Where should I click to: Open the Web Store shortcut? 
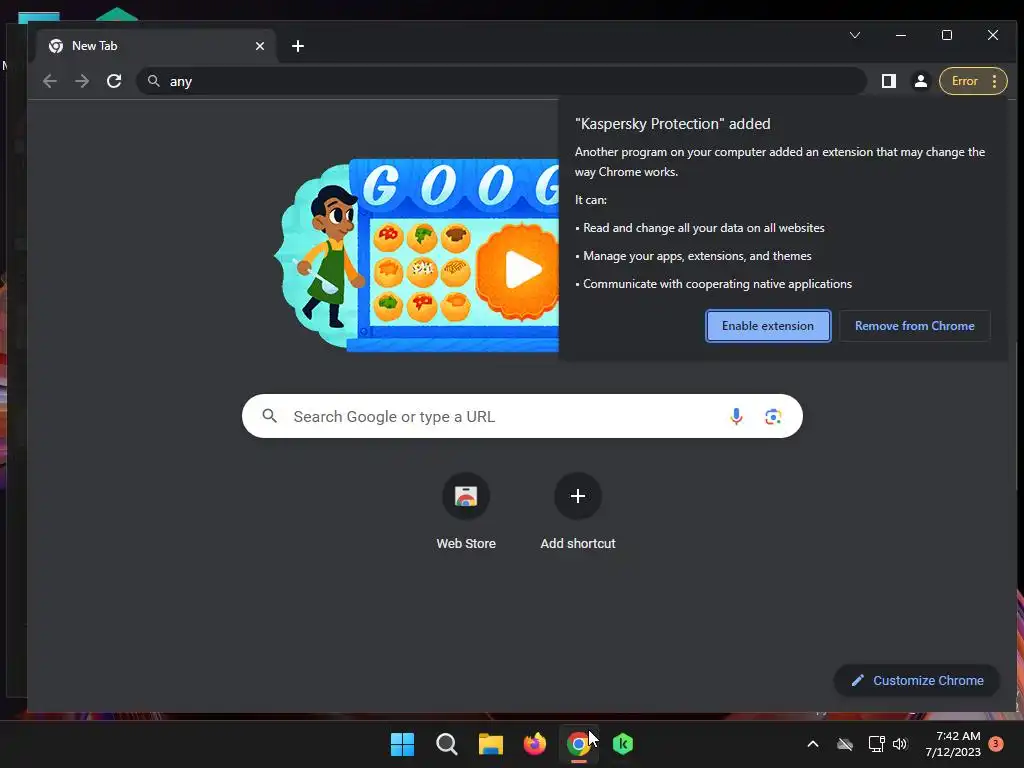(x=466, y=513)
